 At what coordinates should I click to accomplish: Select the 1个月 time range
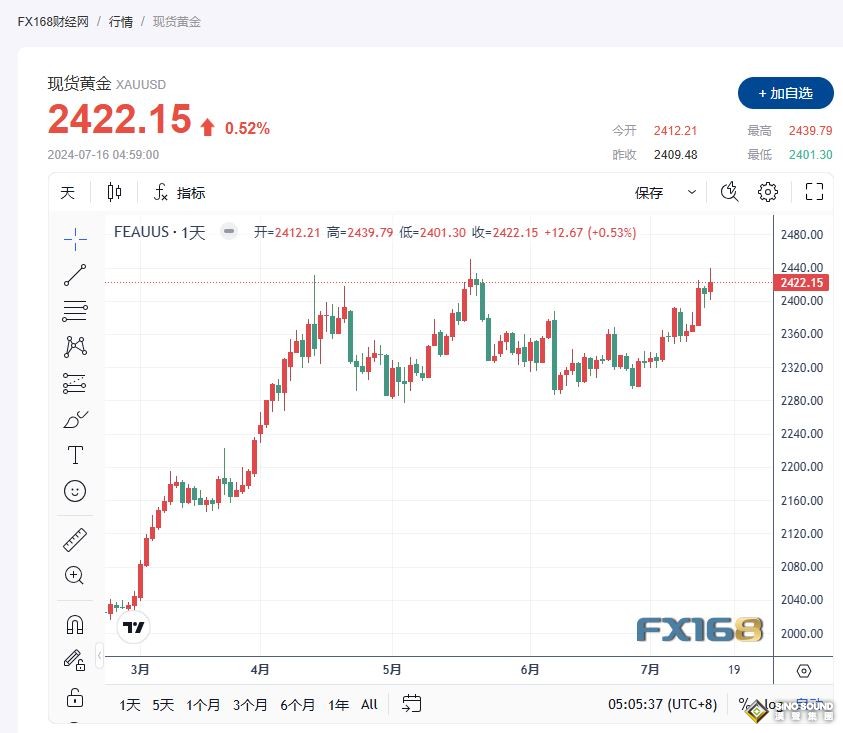click(203, 704)
